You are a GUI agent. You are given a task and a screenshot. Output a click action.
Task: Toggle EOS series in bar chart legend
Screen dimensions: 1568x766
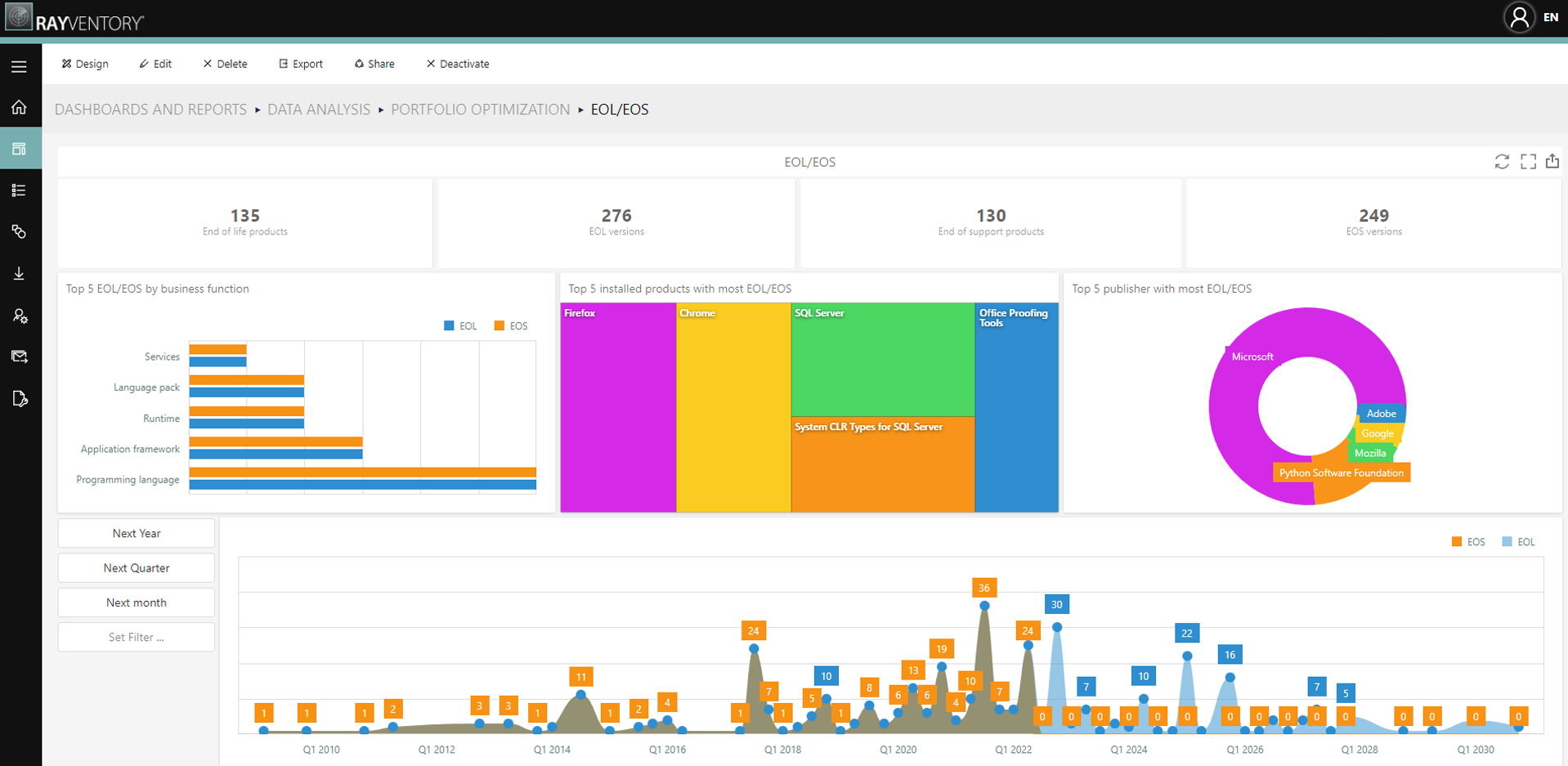(x=511, y=326)
